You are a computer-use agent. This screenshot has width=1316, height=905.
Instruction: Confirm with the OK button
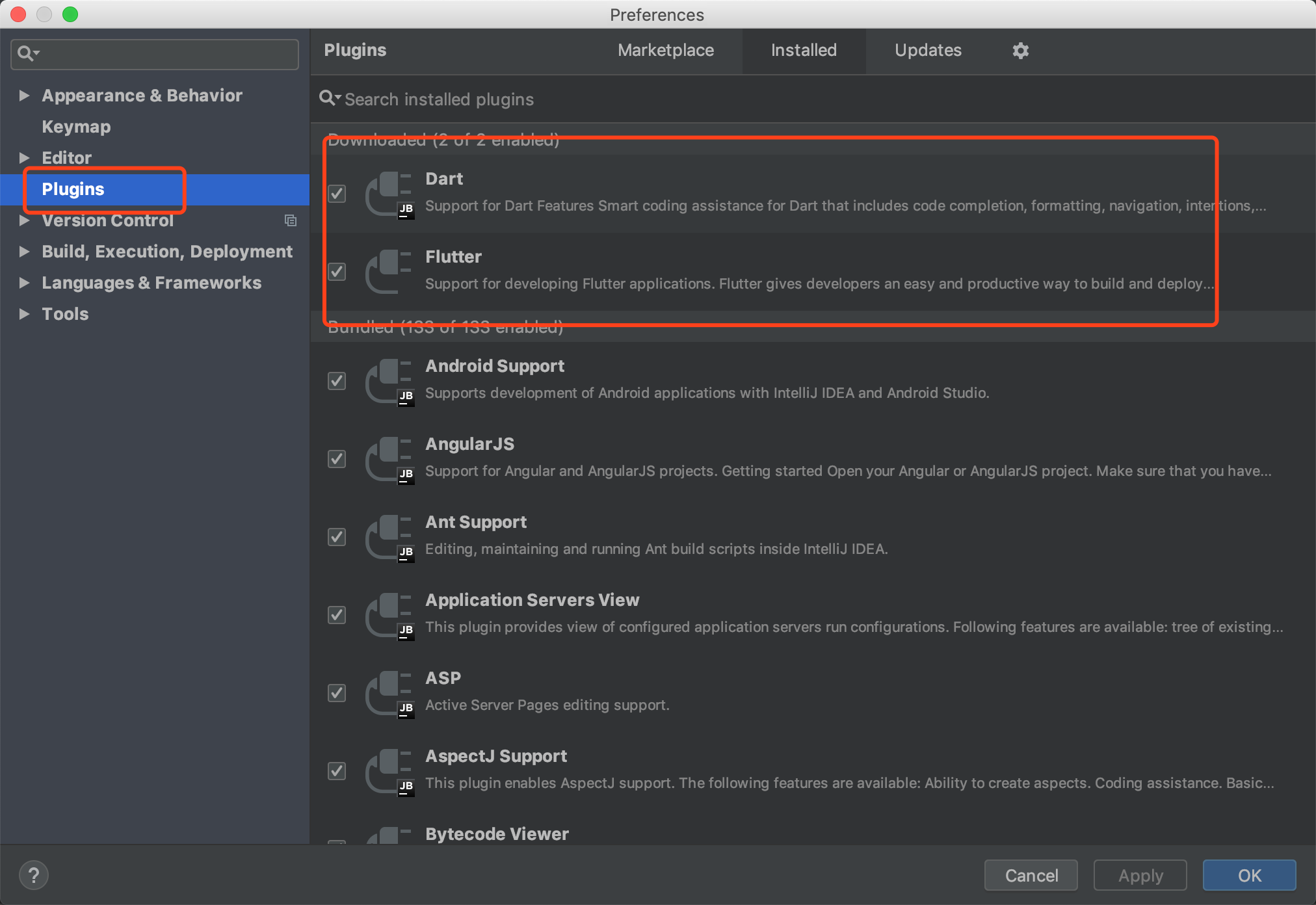click(x=1250, y=875)
